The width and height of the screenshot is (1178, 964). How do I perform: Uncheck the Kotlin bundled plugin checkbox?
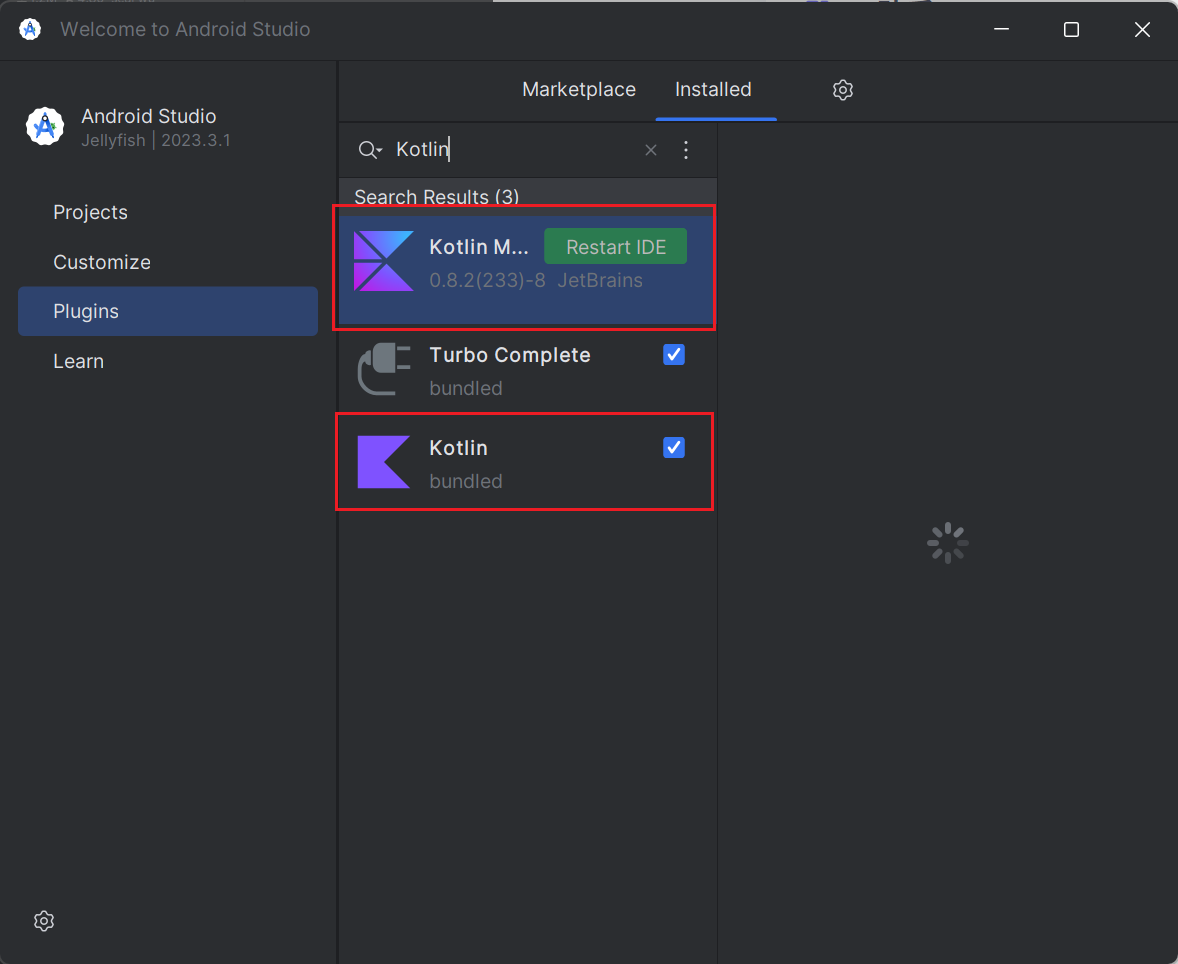click(674, 448)
